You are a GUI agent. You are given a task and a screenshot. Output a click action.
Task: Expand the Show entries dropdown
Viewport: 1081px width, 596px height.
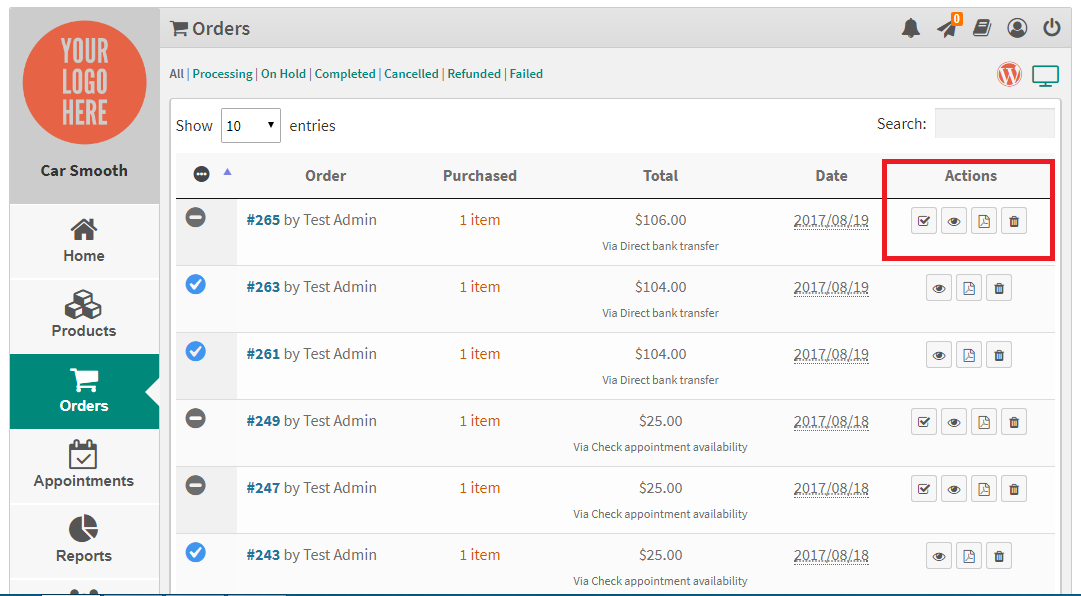[250, 125]
